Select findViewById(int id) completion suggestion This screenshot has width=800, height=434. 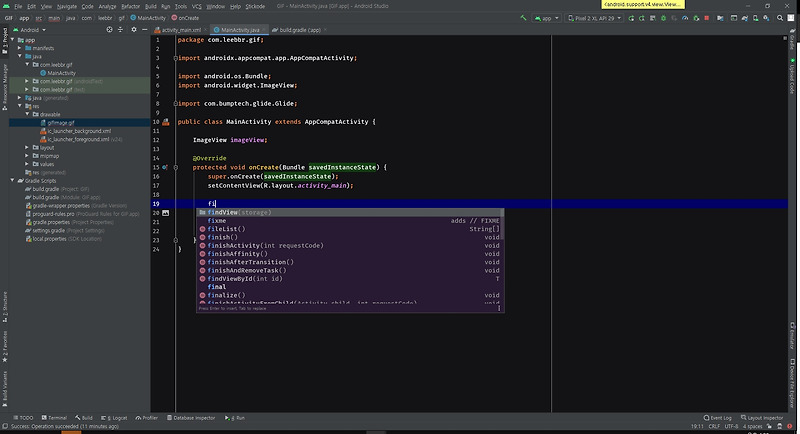click(244, 279)
